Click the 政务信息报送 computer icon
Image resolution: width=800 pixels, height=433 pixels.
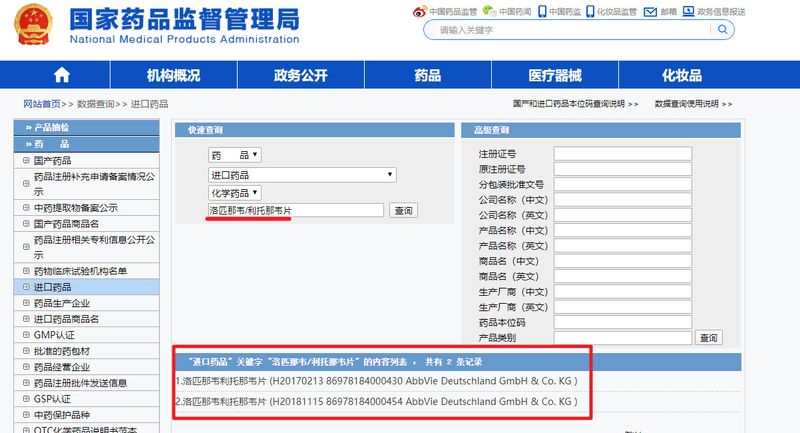coord(687,12)
